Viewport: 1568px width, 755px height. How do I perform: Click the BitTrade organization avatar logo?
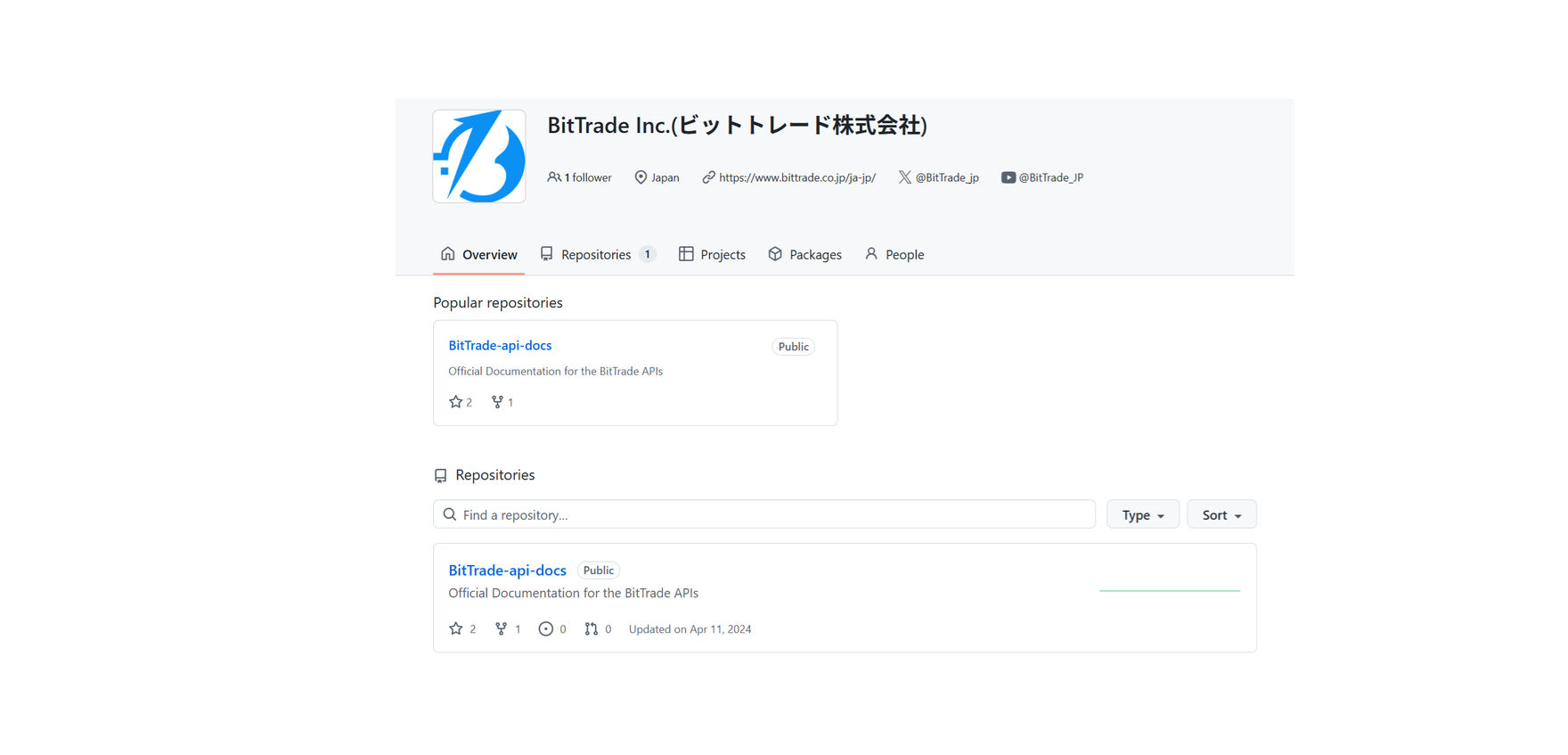(478, 156)
